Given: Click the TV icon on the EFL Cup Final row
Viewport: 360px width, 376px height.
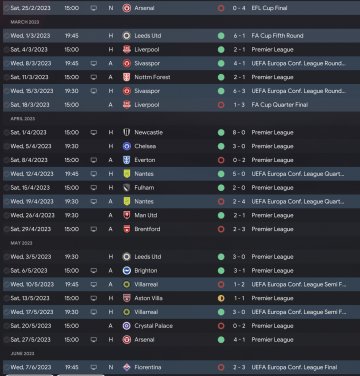Looking at the screenshot, I should pos(94,8).
